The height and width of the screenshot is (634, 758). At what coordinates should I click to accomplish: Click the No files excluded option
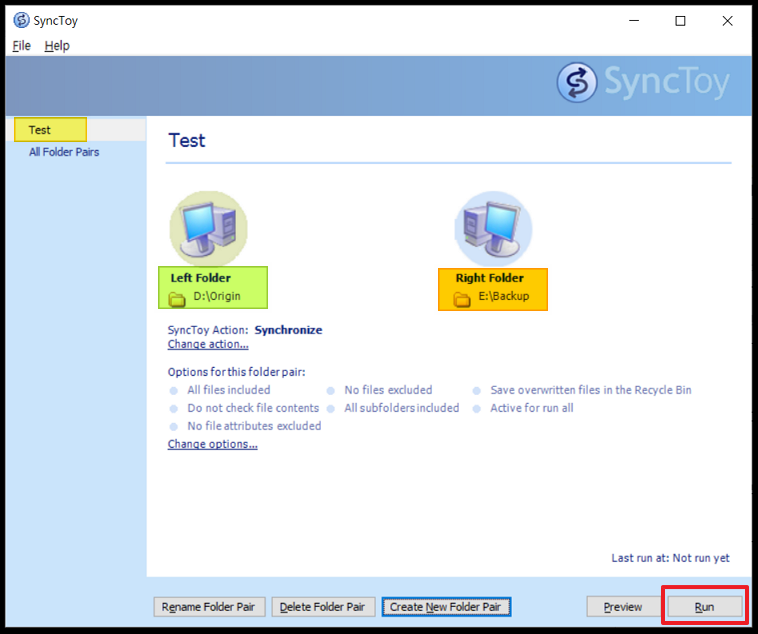pyautogui.click(x=388, y=390)
